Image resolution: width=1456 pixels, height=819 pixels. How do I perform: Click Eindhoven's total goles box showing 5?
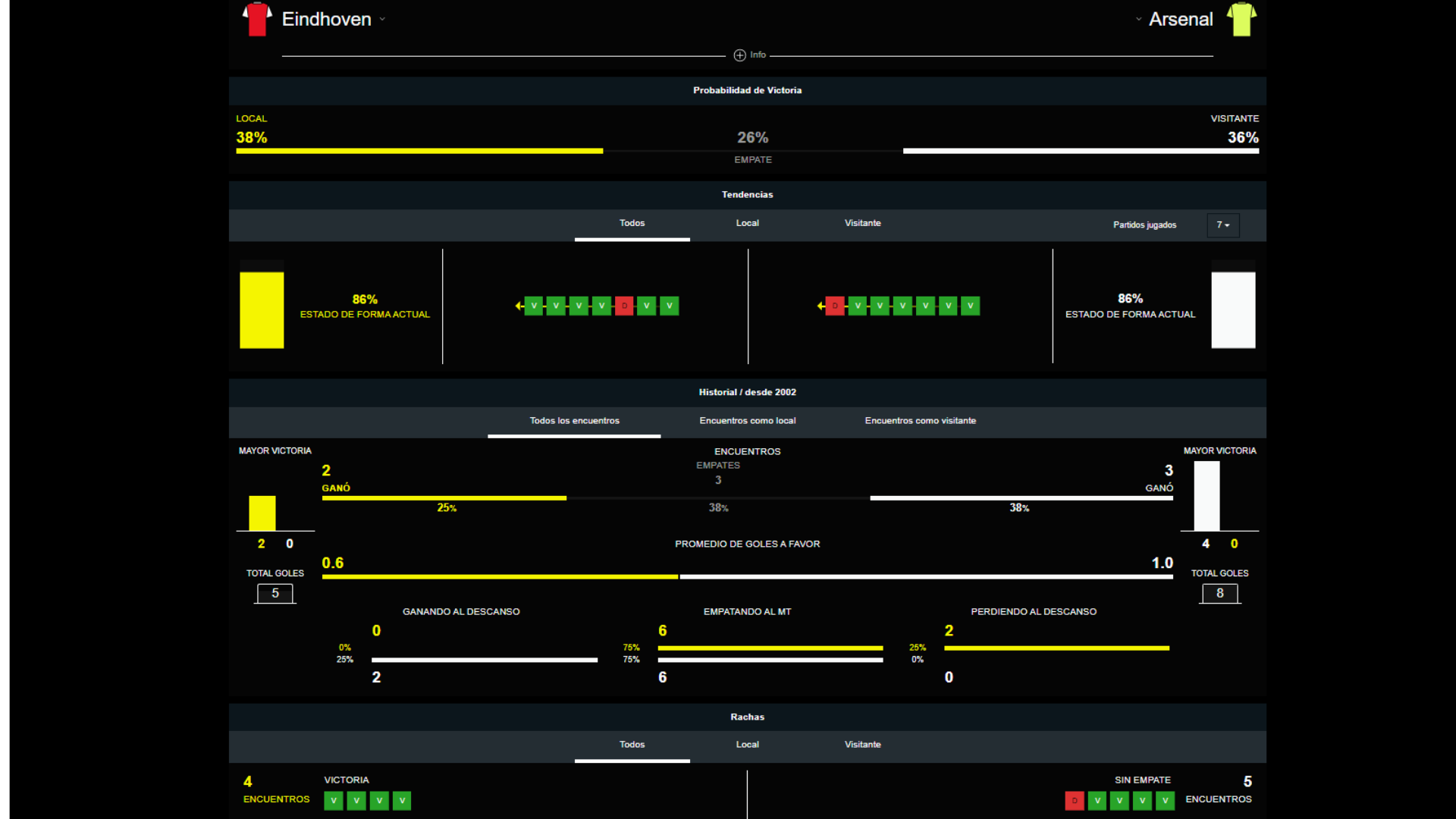click(275, 593)
